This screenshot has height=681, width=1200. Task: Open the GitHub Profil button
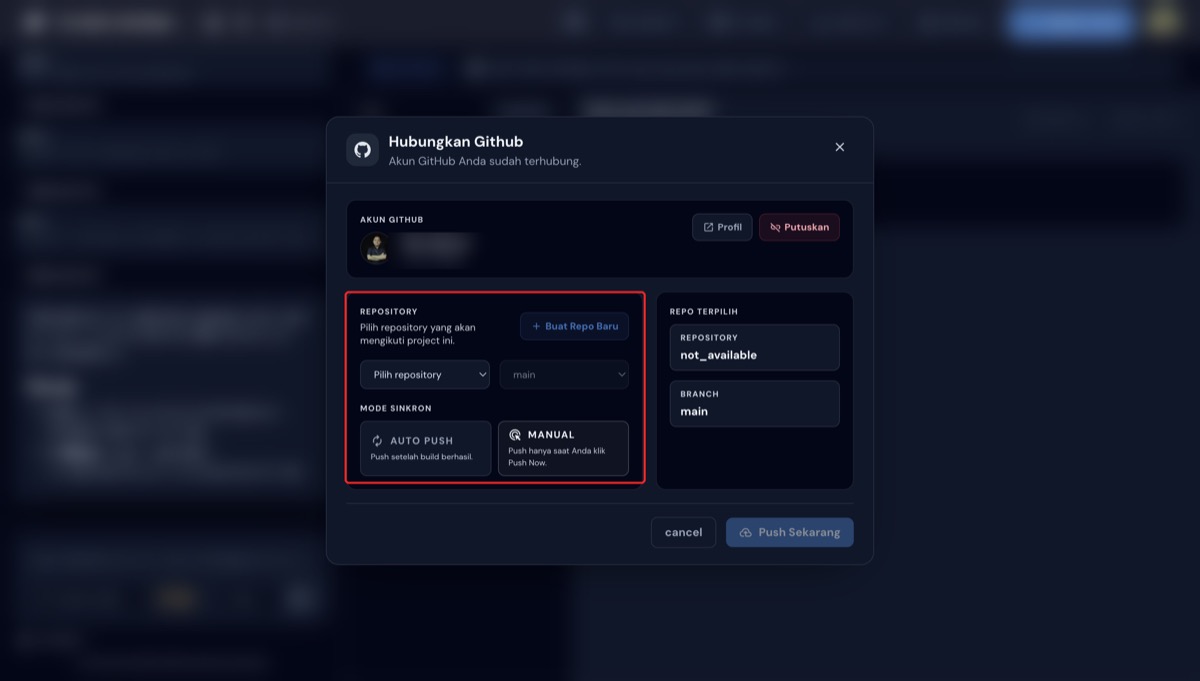[722, 227]
